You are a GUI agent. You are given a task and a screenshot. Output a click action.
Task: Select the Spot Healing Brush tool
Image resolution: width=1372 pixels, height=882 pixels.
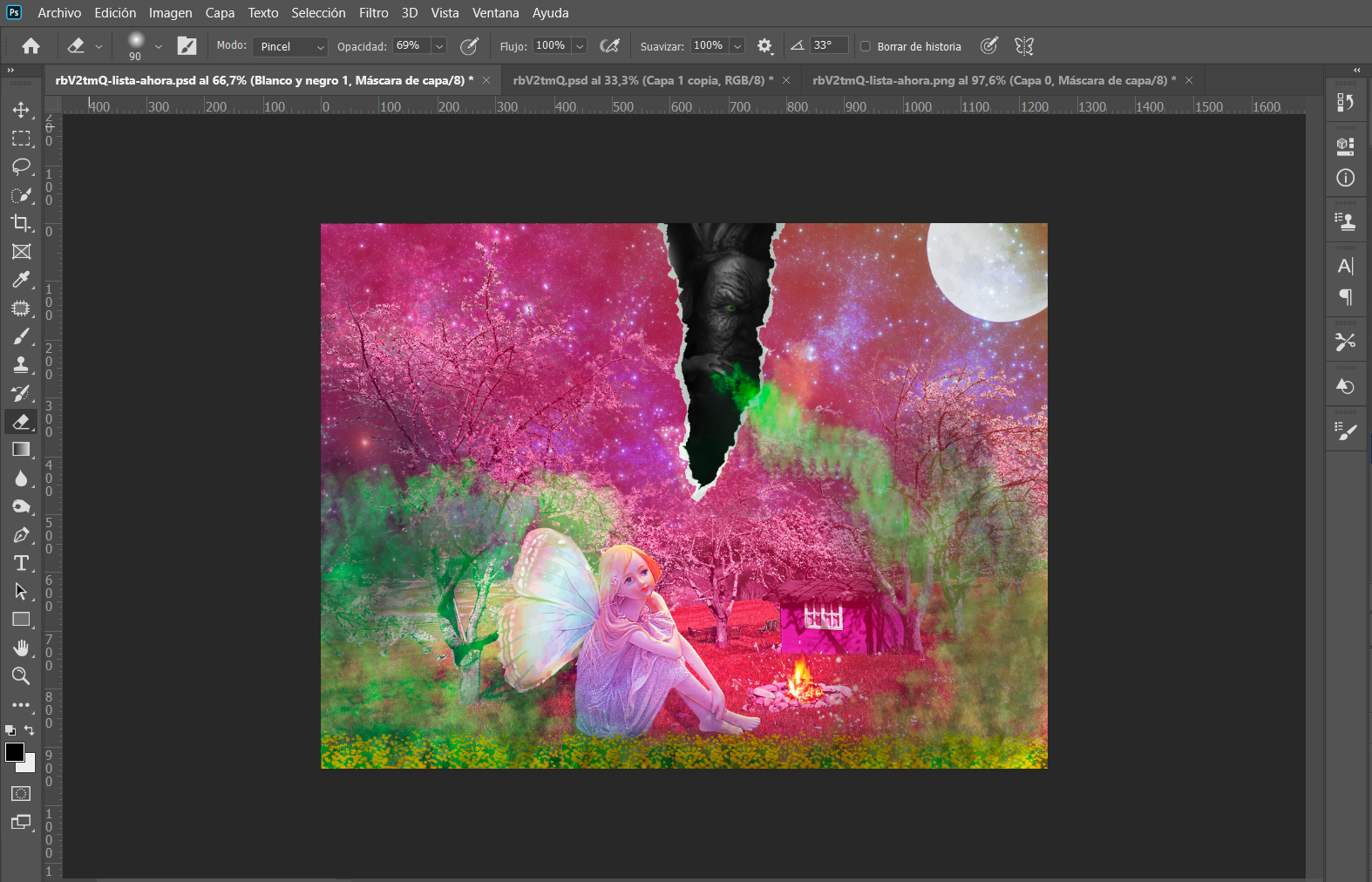pos(21,309)
